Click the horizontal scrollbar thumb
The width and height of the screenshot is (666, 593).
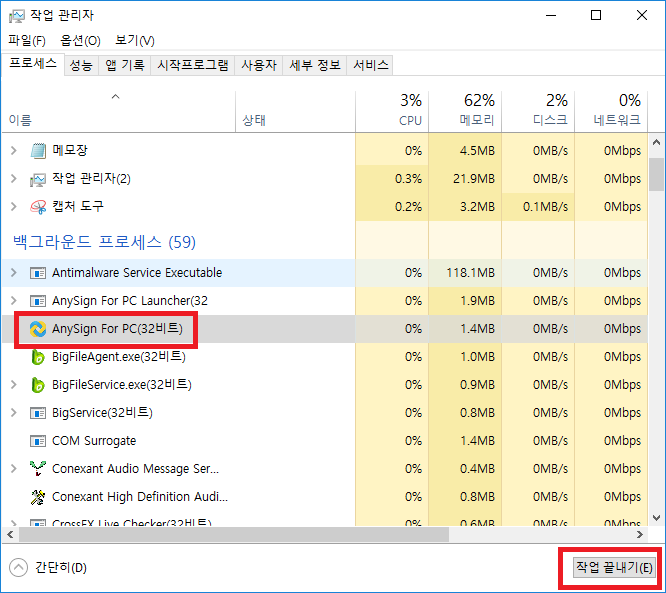pos(234,535)
